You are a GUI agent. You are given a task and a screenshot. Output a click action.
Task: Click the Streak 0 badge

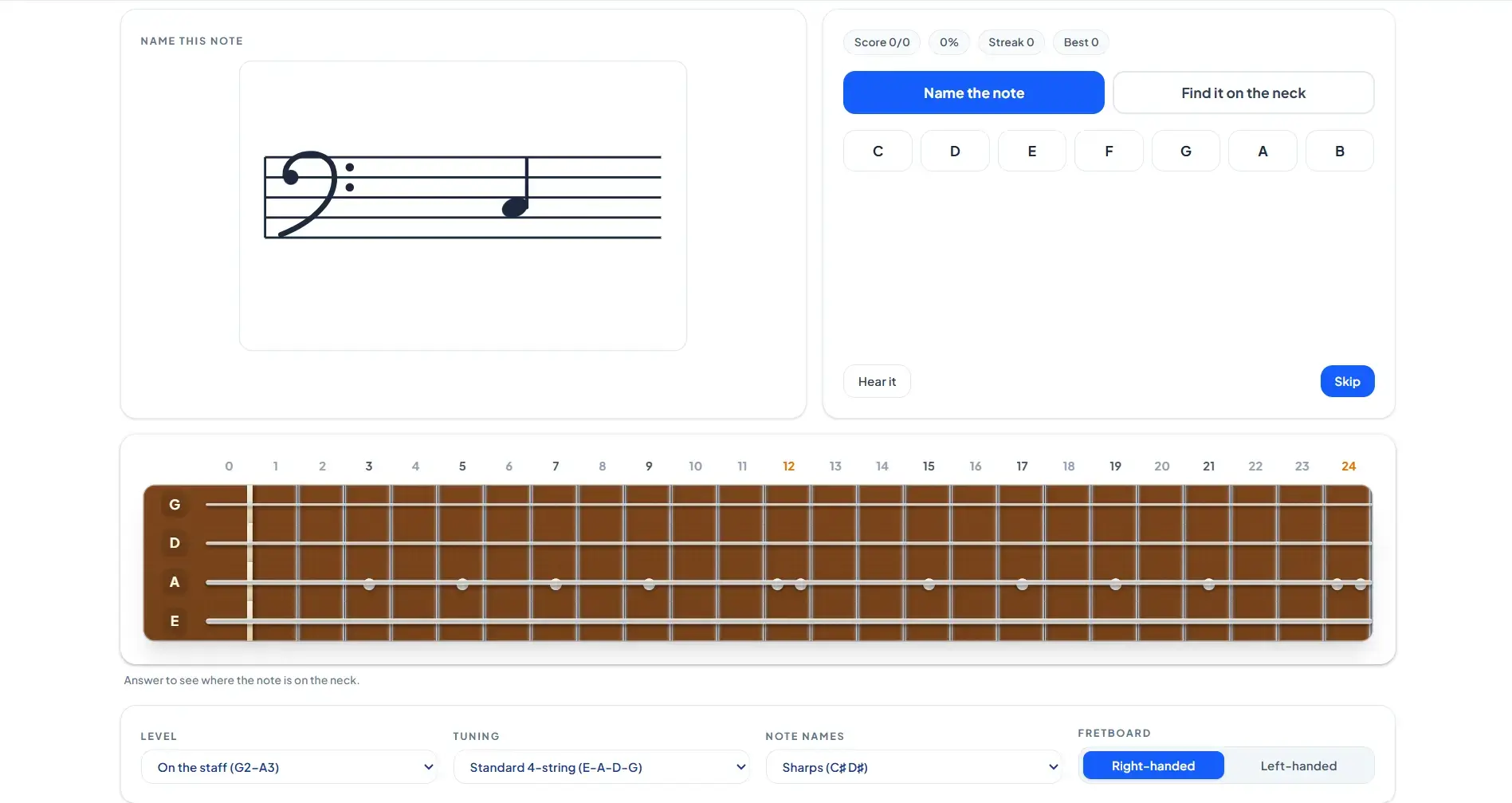click(1011, 42)
